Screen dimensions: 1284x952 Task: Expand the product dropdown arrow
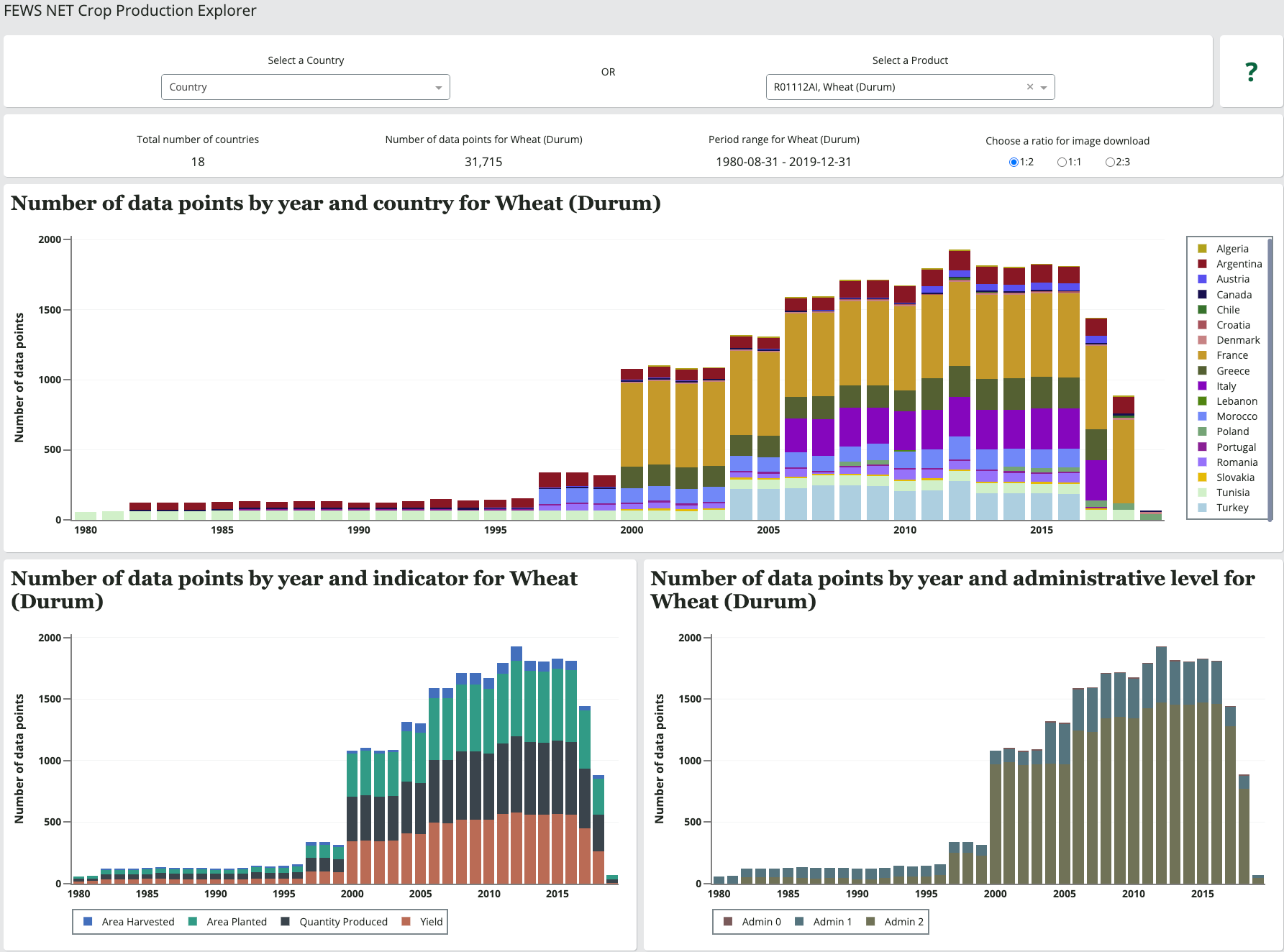(x=1044, y=88)
